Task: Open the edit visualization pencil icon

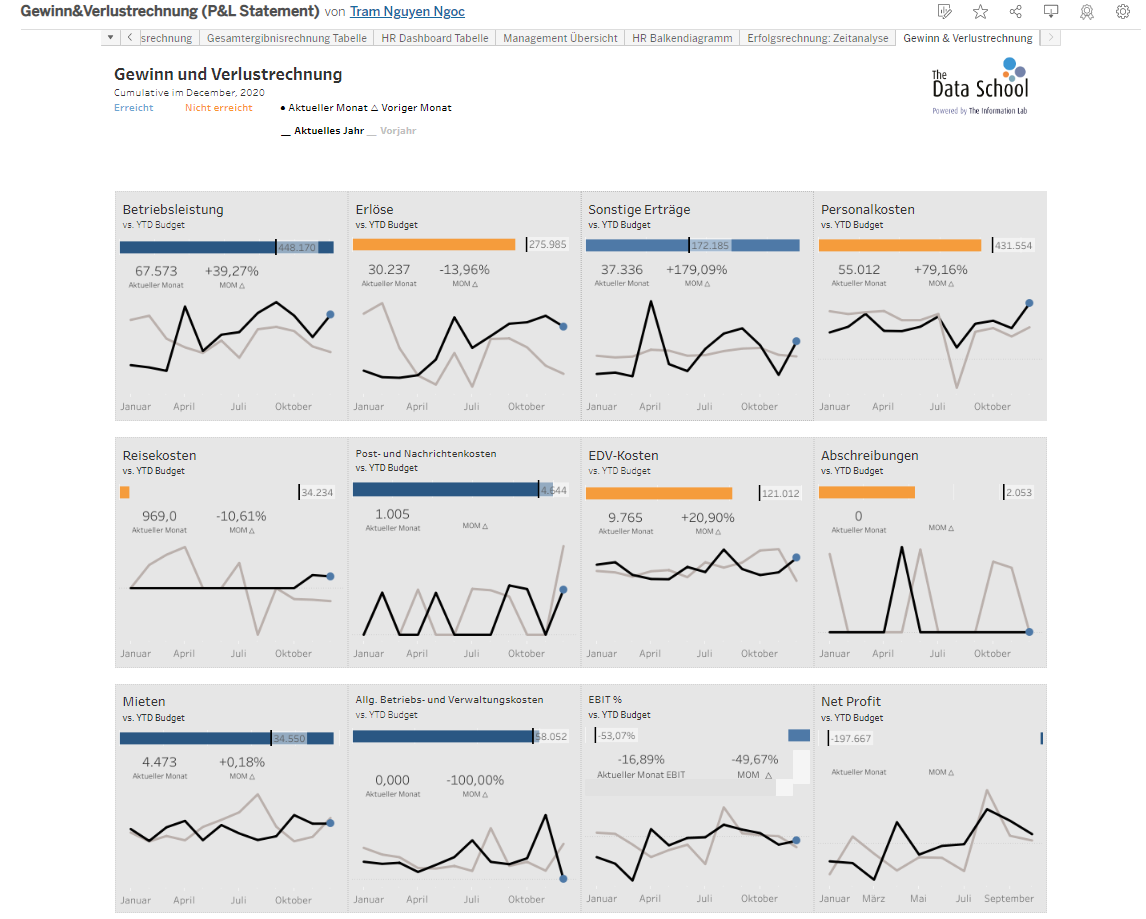Action: pyautogui.click(x=944, y=11)
